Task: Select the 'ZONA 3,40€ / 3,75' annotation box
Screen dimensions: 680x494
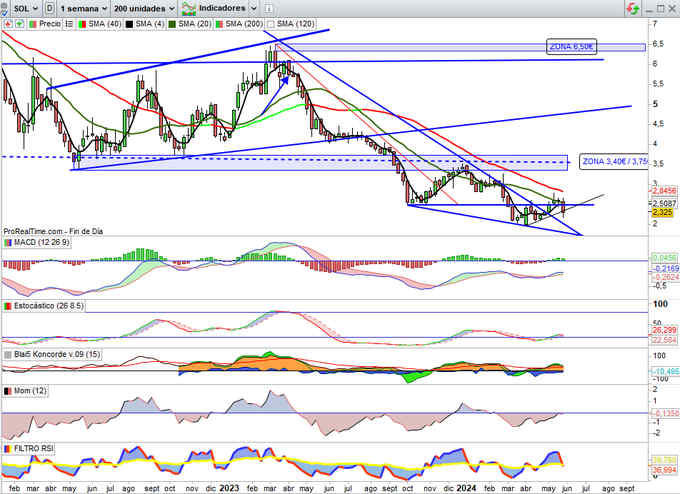Action: click(x=614, y=161)
